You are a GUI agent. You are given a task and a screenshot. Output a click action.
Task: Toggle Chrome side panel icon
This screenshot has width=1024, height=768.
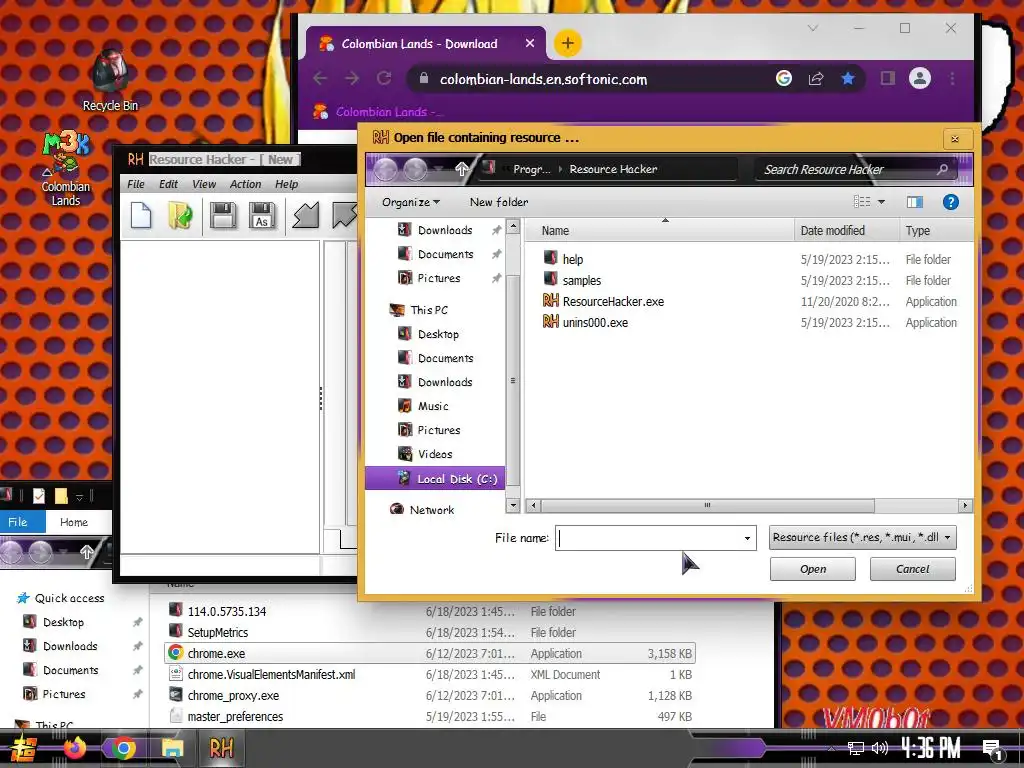887,78
